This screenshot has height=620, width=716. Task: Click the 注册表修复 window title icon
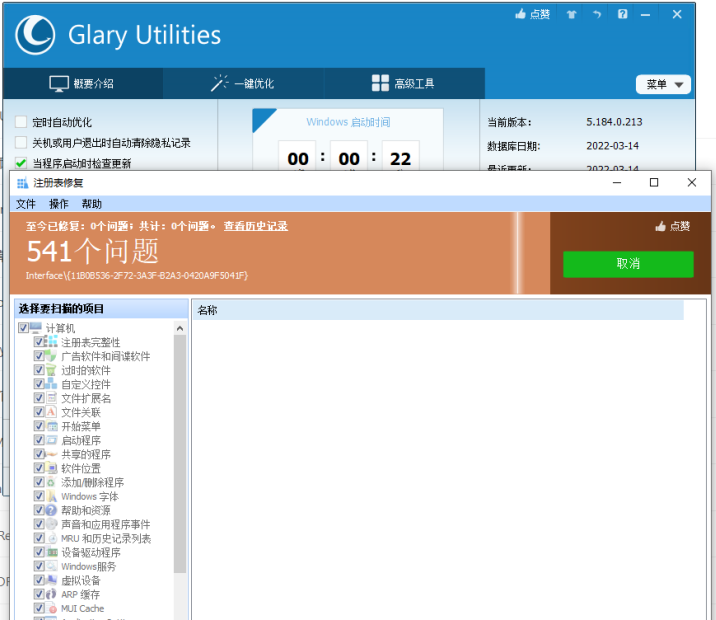(x=22, y=183)
